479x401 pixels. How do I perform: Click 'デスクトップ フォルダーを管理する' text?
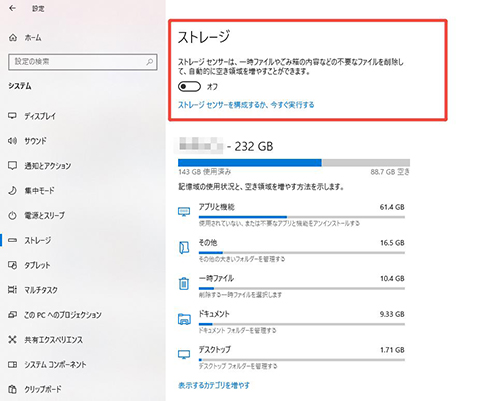click(x=238, y=366)
